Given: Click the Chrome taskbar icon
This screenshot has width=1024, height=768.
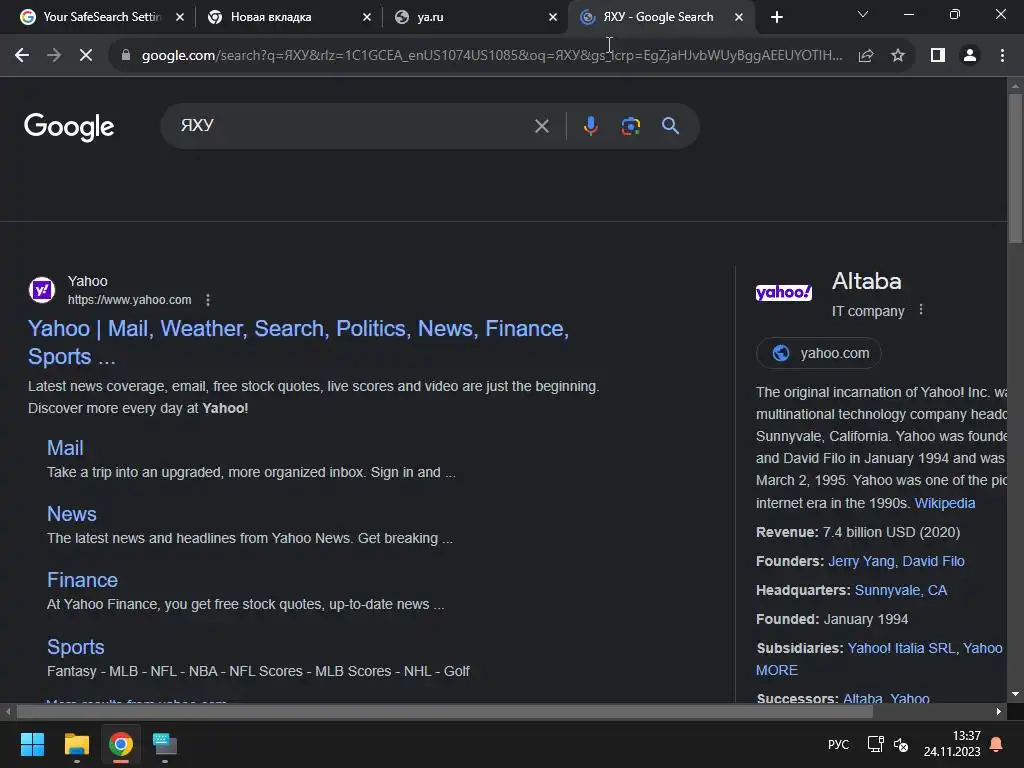Looking at the screenshot, I should 121,744.
